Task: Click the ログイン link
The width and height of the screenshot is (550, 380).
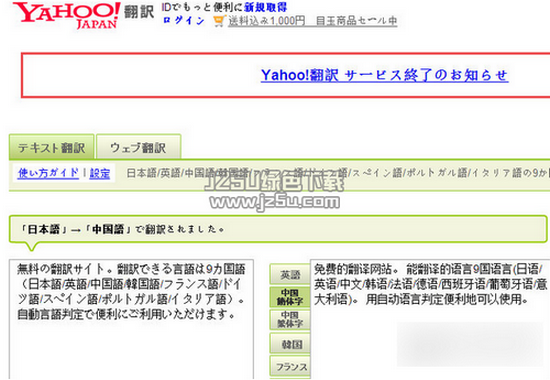Action: (184, 21)
